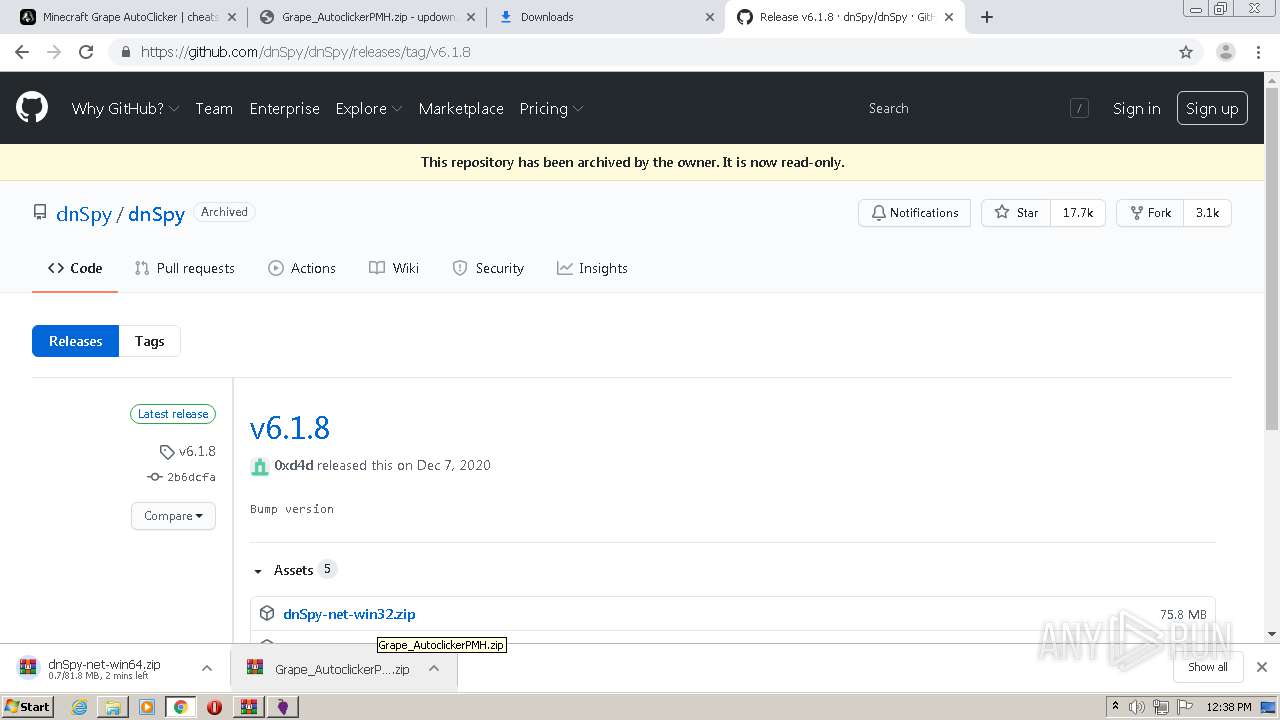
Task: Click Sign in
Action: tap(1137, 108)
